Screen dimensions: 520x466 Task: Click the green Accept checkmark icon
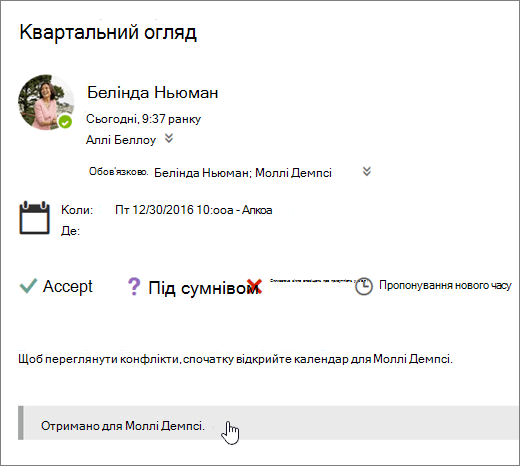point(28,286)
